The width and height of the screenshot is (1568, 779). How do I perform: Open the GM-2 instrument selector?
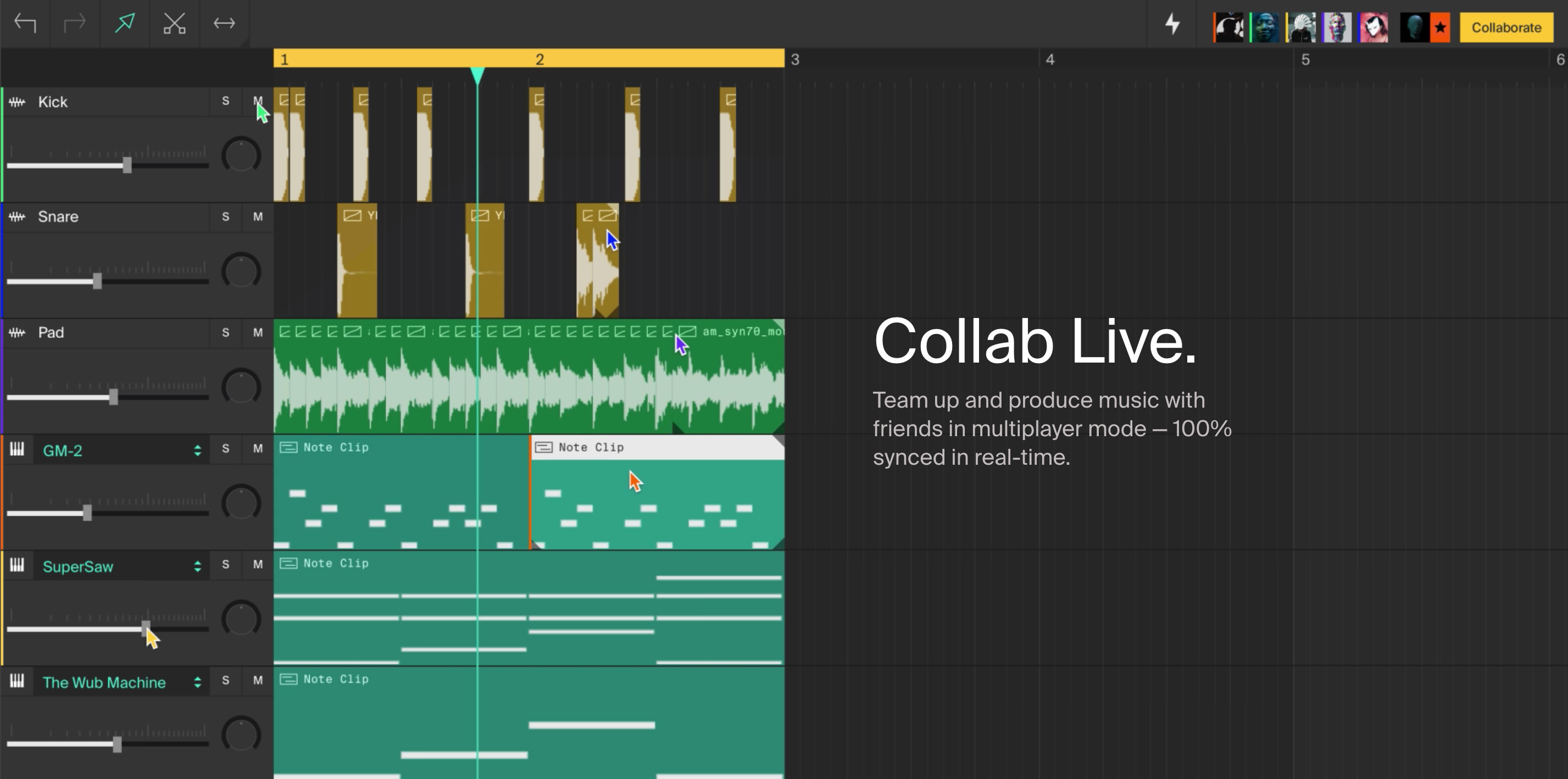click(198, 450)
